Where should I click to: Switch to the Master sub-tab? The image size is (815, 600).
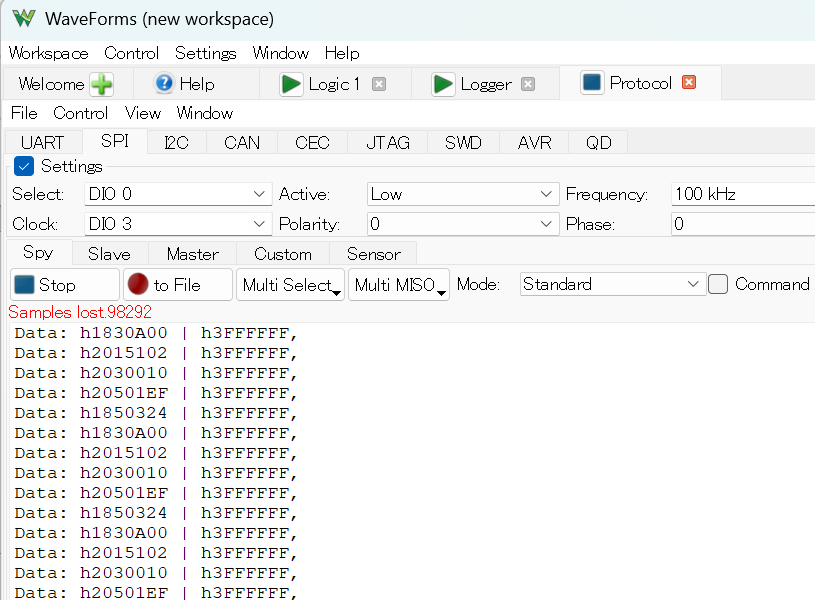point(193,254)
